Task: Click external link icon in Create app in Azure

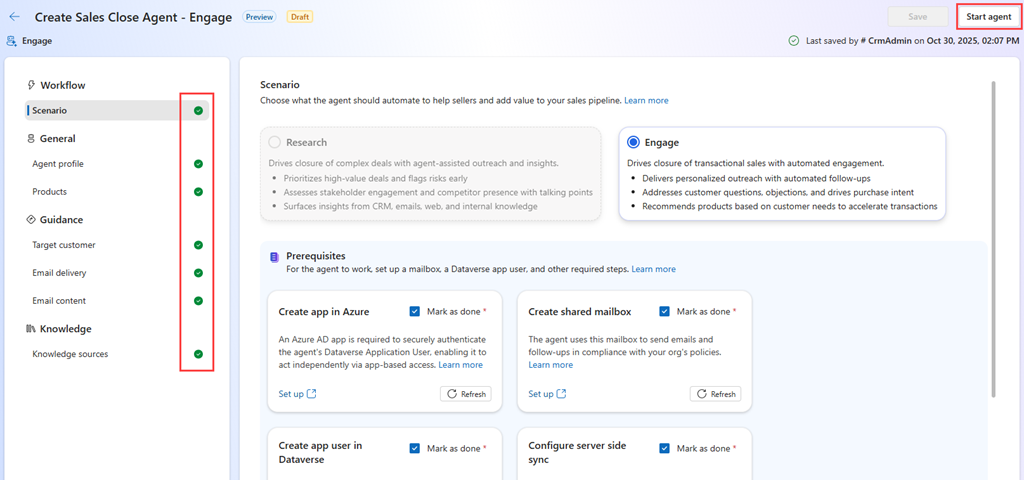Action: click(312, 394)
